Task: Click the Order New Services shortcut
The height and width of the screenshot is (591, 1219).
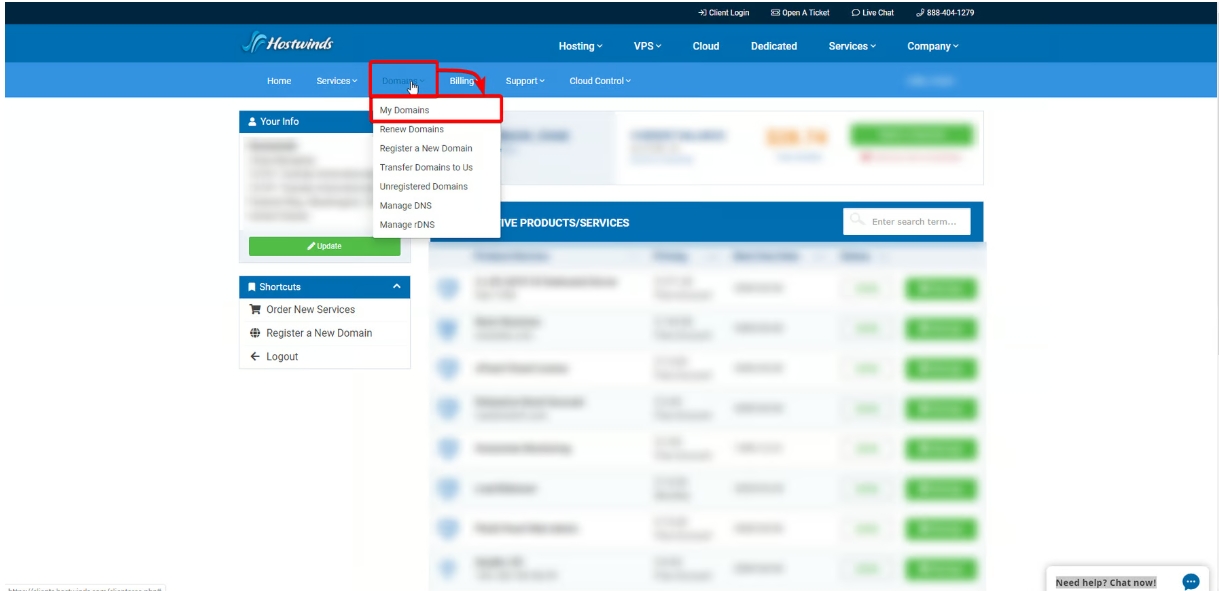Action: pyautogui.click(x=310, y=310)
